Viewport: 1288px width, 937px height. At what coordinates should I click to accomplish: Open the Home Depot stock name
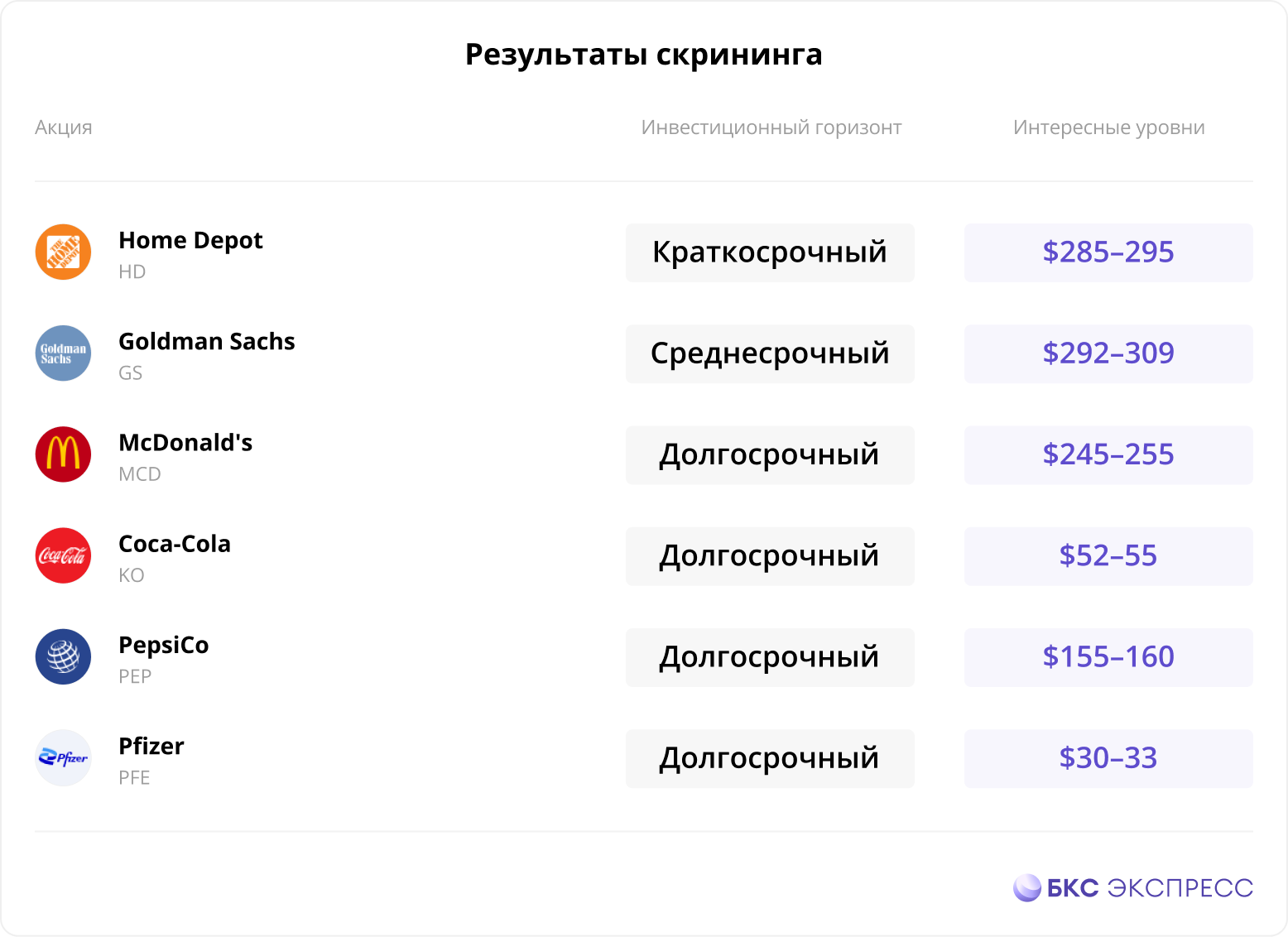[x=190, y=240]
